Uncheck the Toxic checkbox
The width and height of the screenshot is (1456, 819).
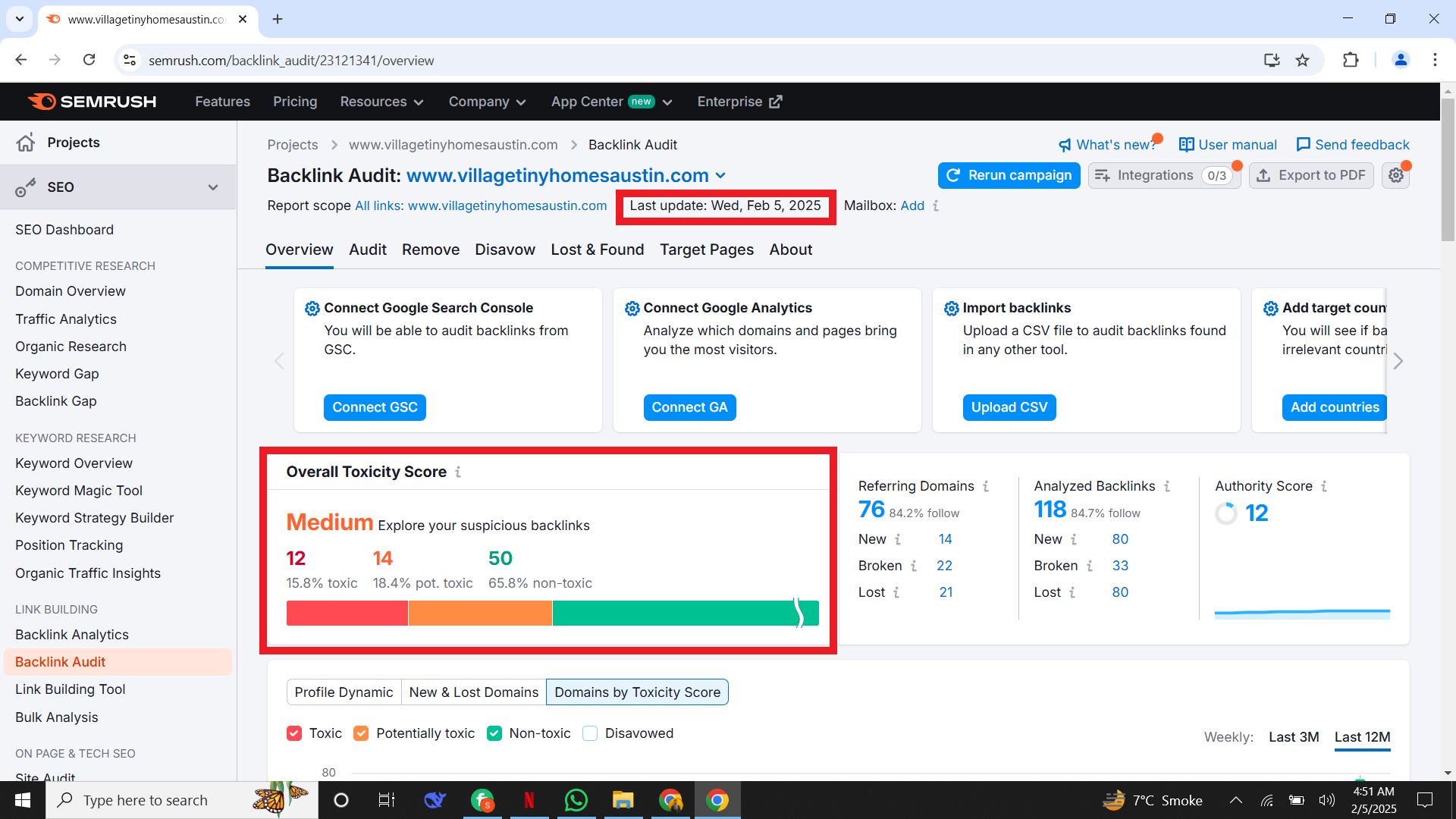(294, 733)
